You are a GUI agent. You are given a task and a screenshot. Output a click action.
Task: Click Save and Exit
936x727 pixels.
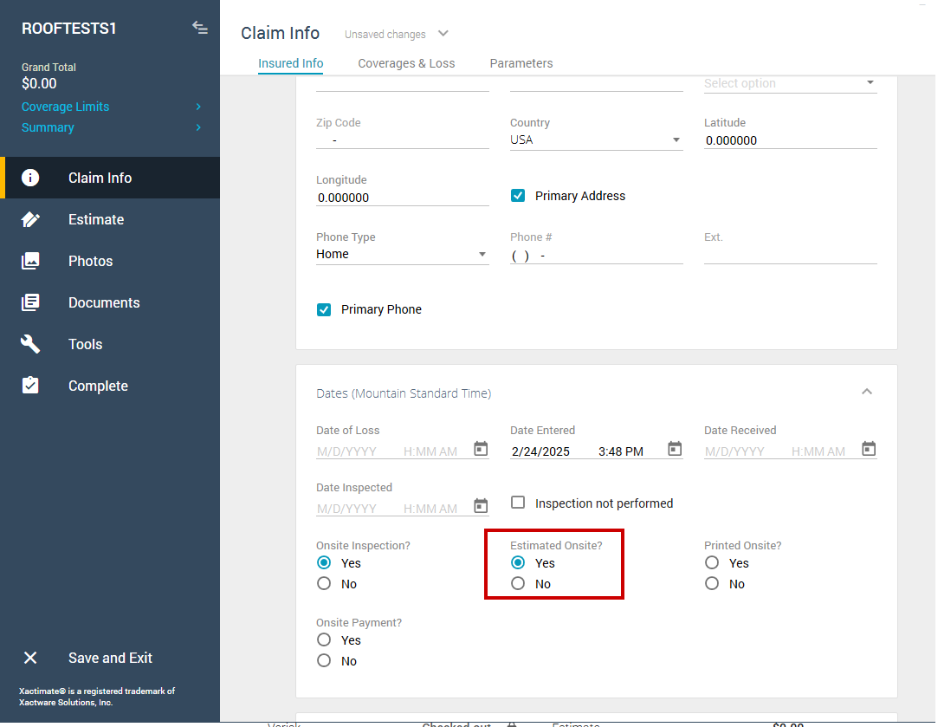(x=110, y=658)
